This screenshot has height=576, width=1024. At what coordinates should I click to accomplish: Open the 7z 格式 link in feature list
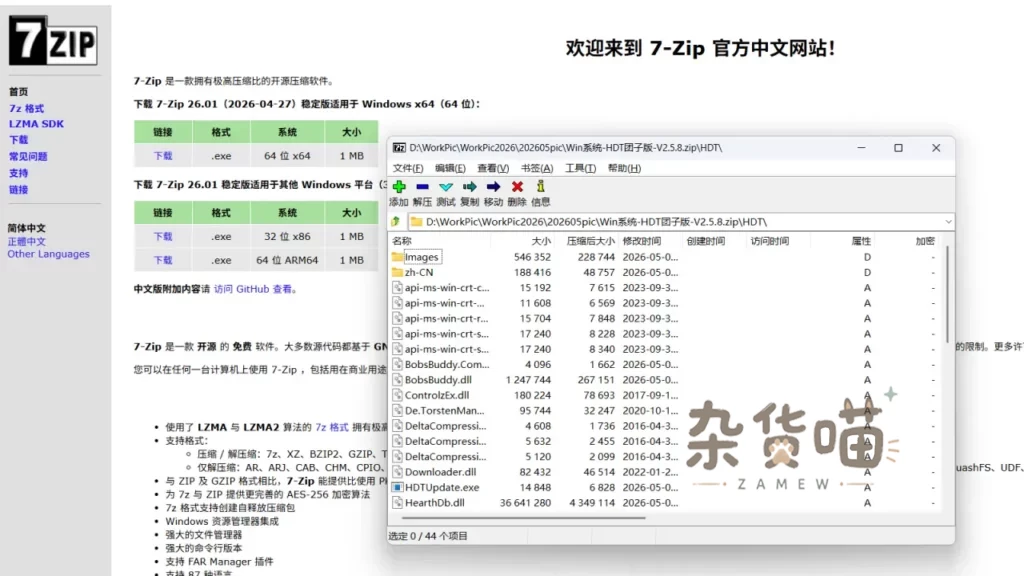pos(332,427)
